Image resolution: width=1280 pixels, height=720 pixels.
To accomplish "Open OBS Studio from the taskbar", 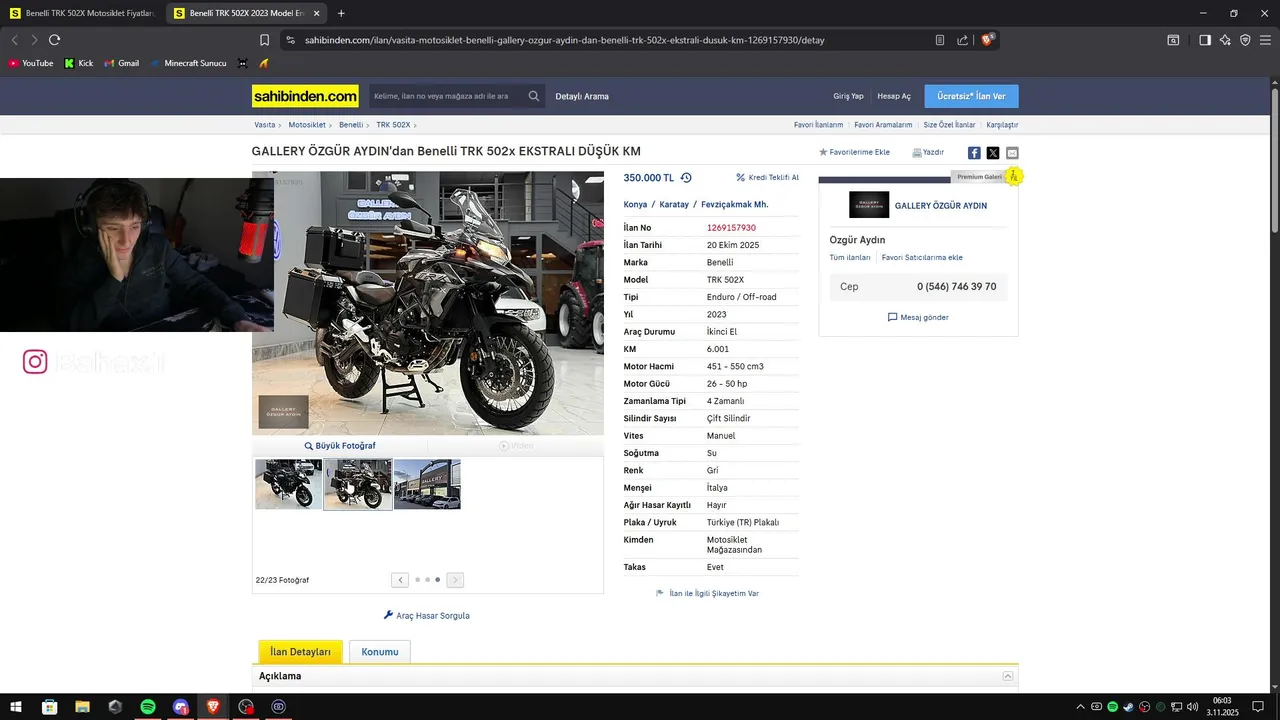I will (x=246, y=707).
